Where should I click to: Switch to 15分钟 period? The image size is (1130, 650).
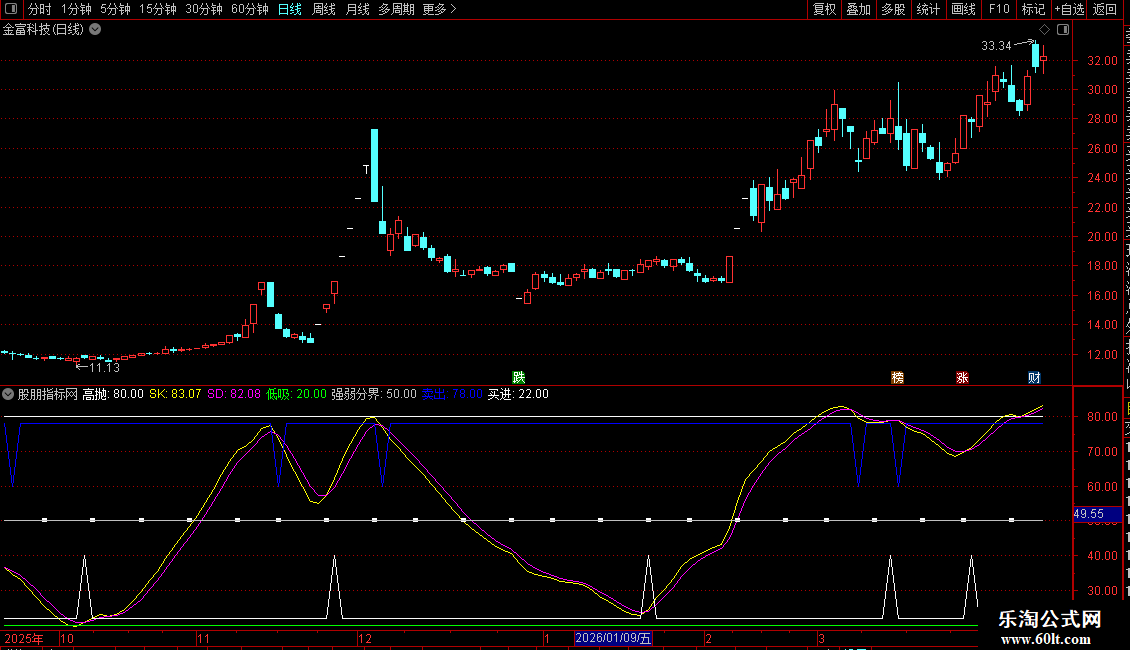[x=158, y=9]
